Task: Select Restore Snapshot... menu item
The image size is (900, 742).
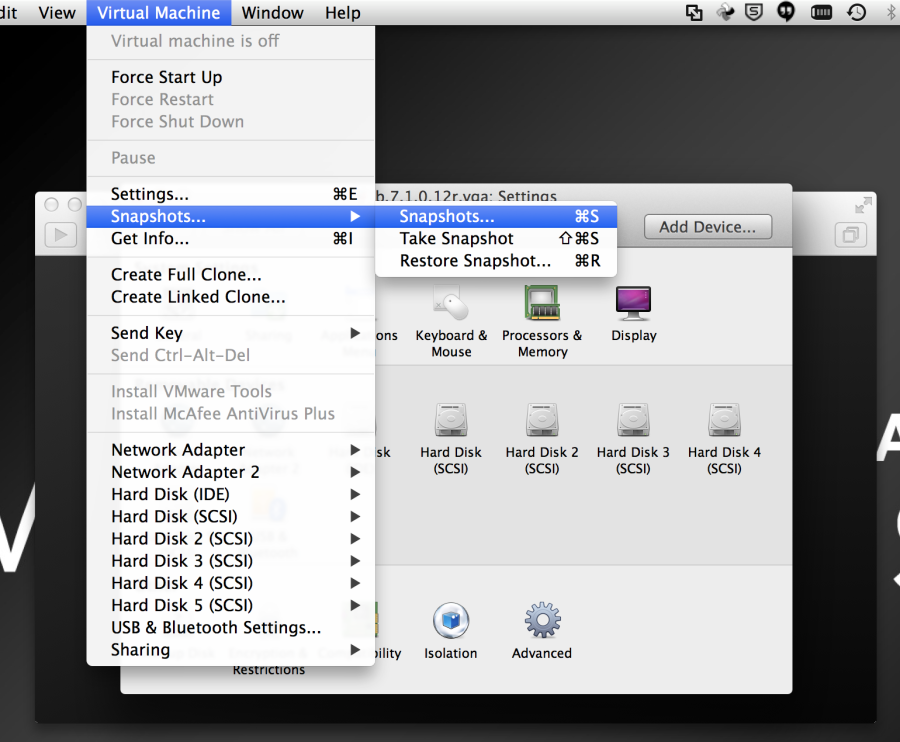Action: tap(475, 261)
